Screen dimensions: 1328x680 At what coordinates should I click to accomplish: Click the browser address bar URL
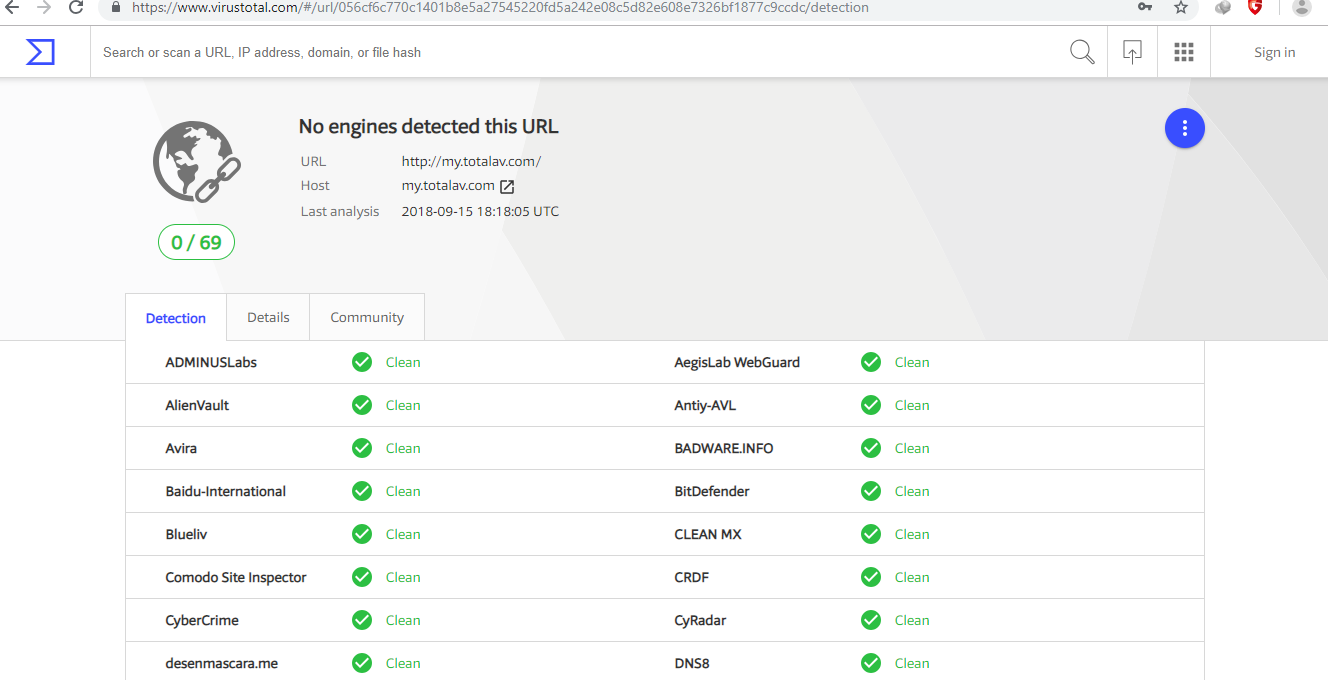click(x=500, y=7)
